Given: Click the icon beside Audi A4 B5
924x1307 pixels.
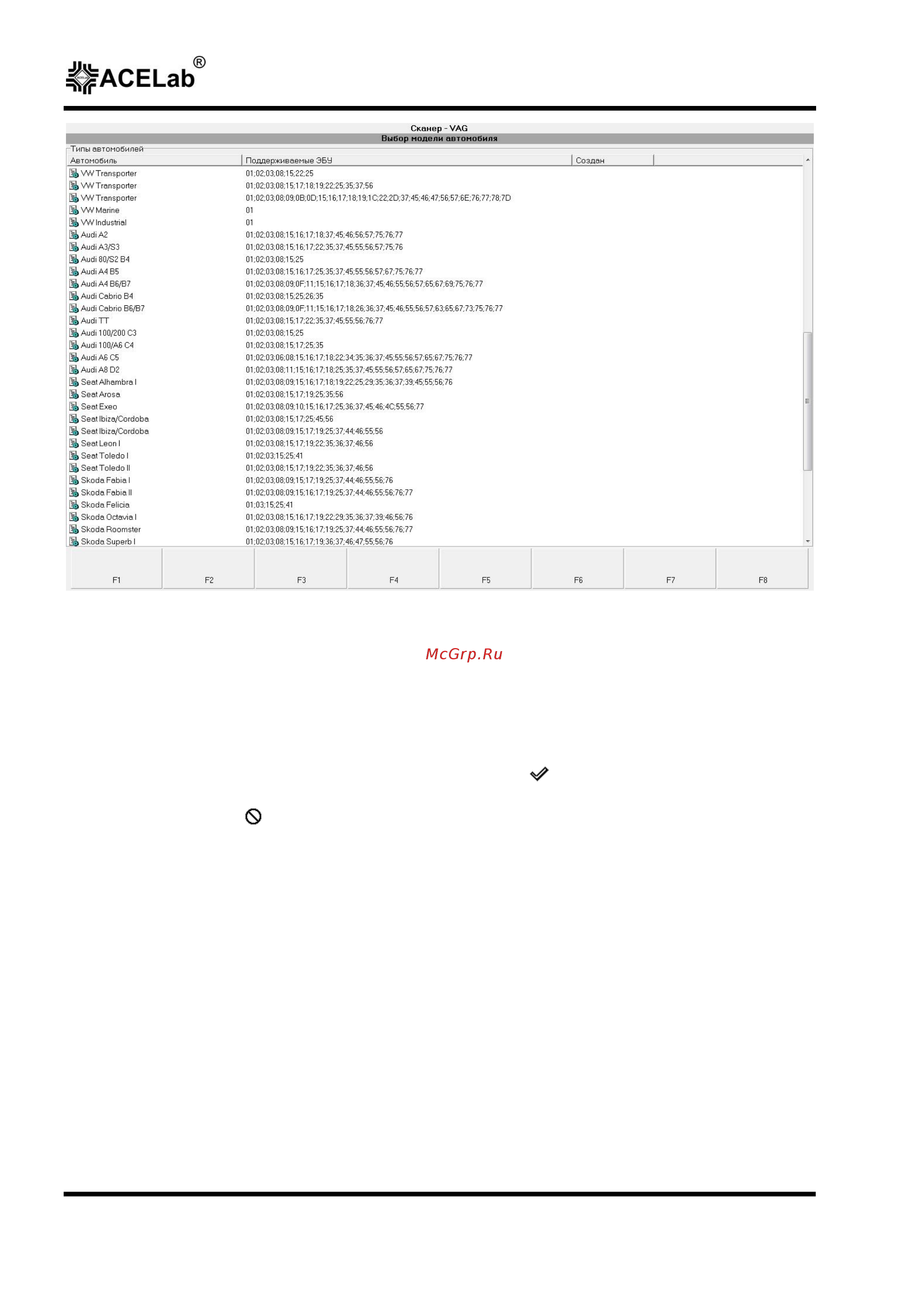Looking at the screenshot, I should point(74,272).
